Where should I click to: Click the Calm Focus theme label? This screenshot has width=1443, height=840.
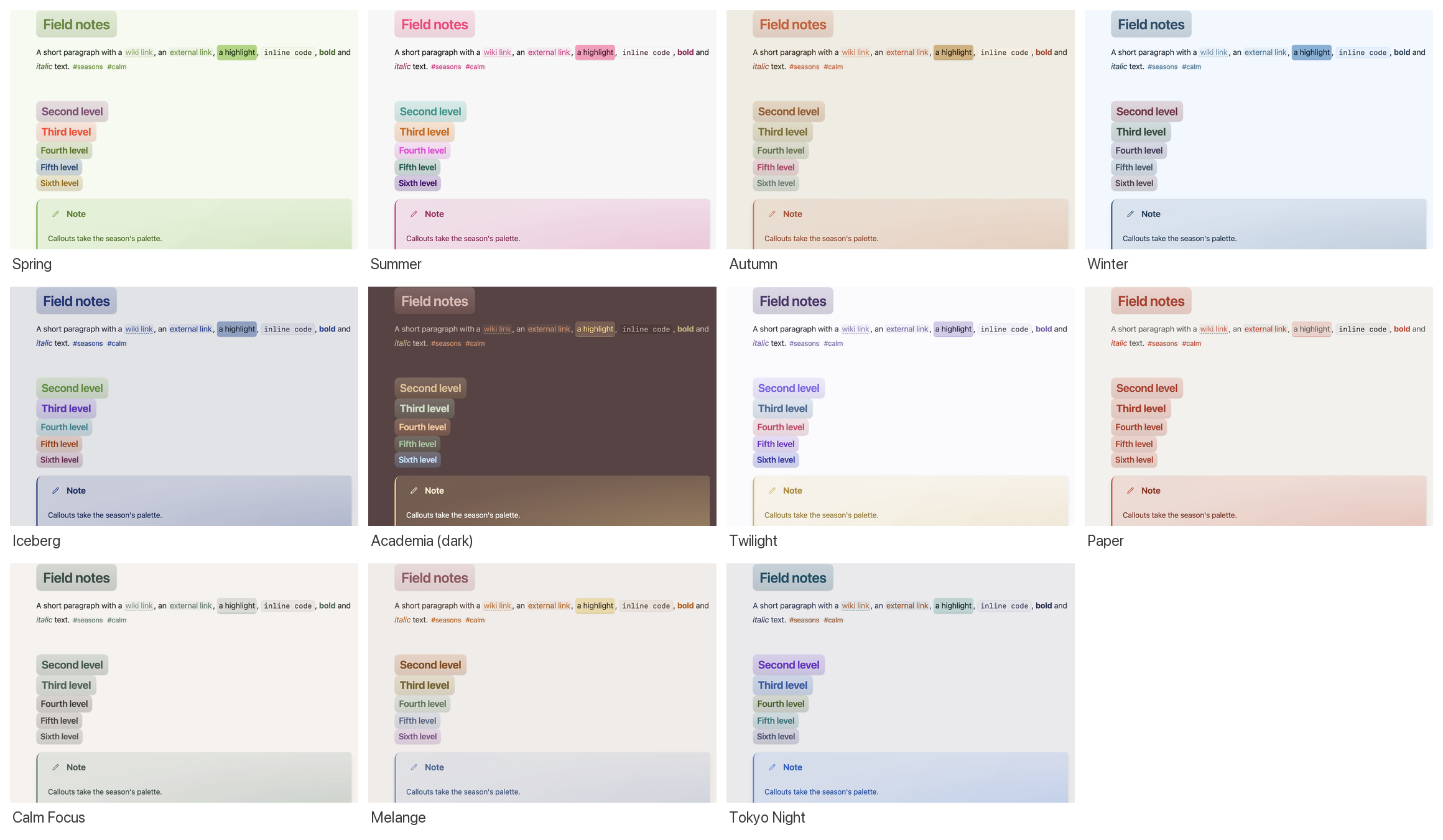(x=49, y=818)
